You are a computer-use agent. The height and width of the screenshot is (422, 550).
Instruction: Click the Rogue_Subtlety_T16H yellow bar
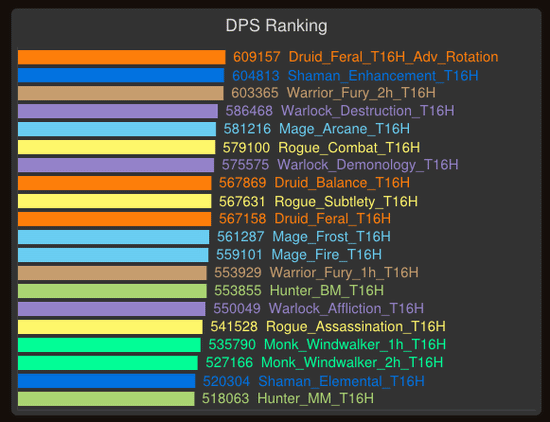[x=115, y=201]
